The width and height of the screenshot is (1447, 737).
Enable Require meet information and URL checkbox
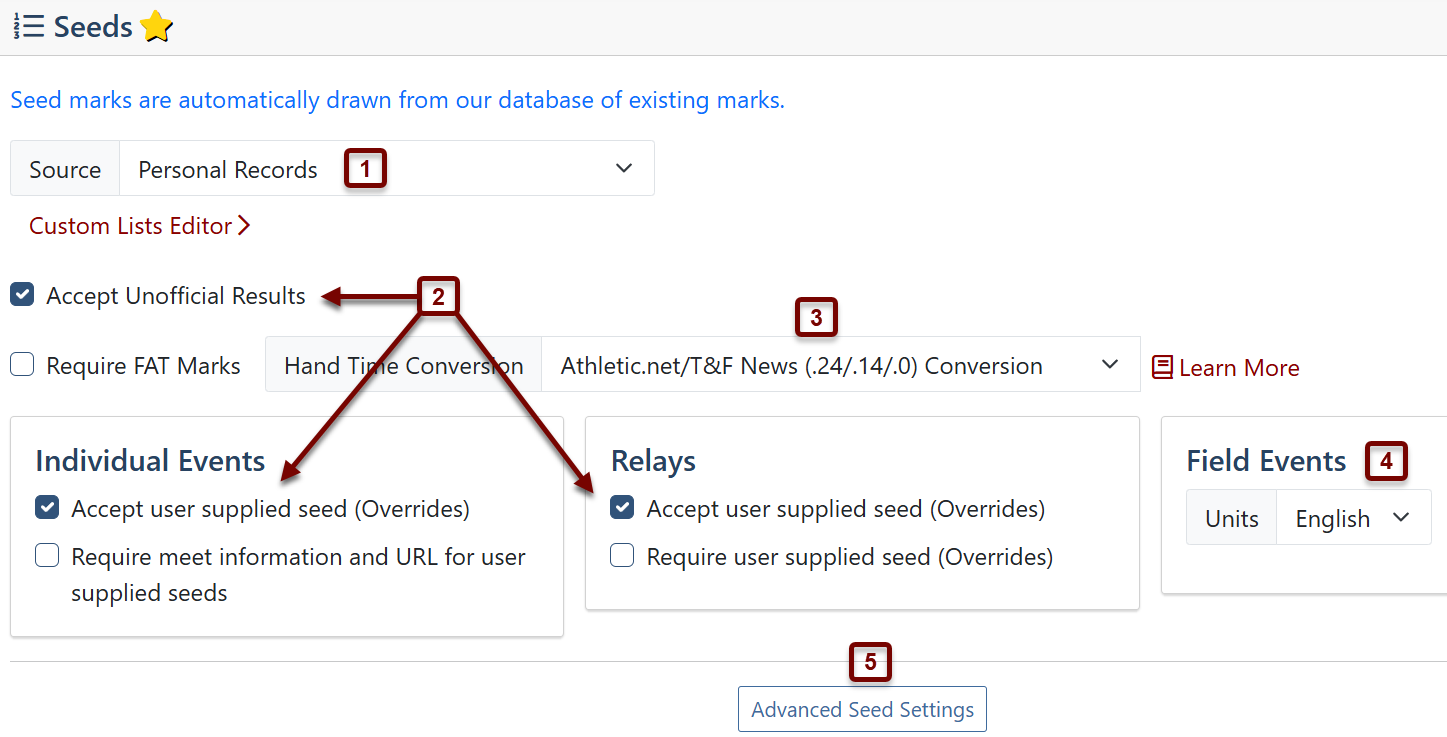pyautogui.click(x=47, y=556)
